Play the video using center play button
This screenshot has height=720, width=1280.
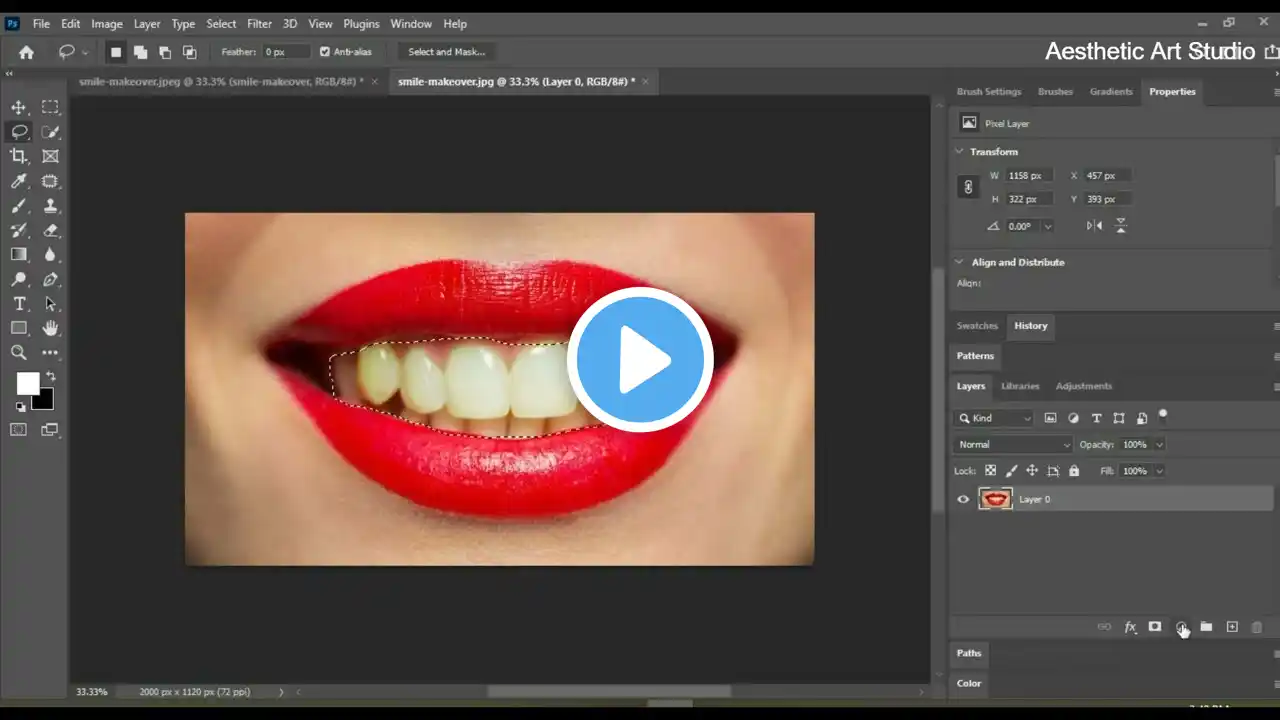tap(640, 359)
